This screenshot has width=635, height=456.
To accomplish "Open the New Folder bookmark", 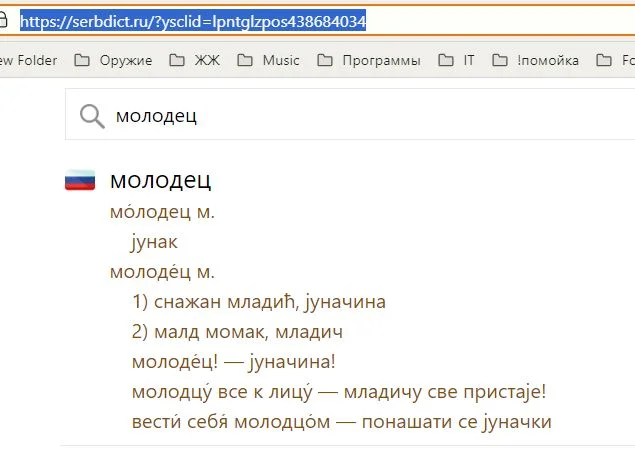I will pyautogui.click(x=28, y=60).
